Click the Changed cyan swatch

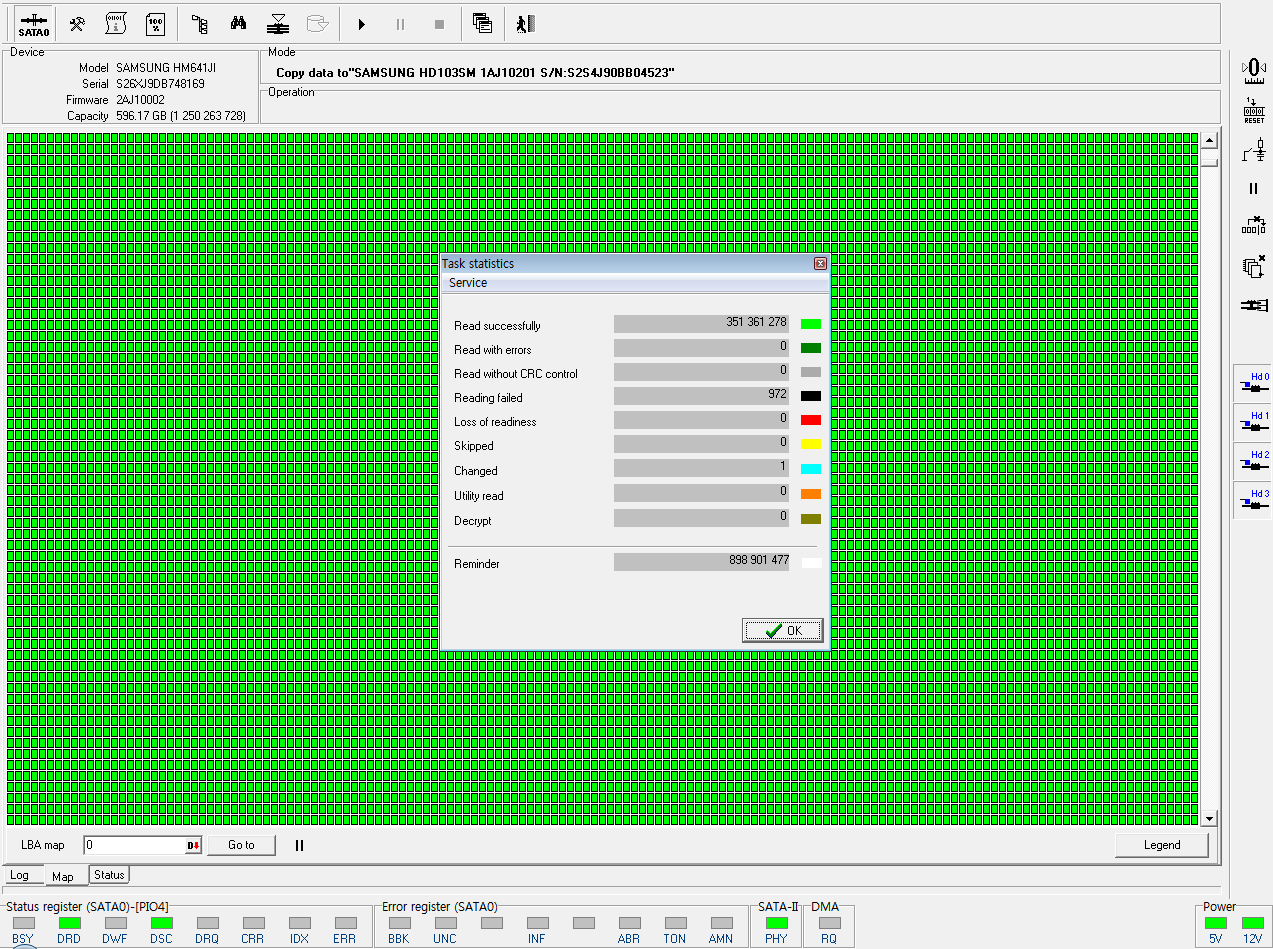click(811, 469)
